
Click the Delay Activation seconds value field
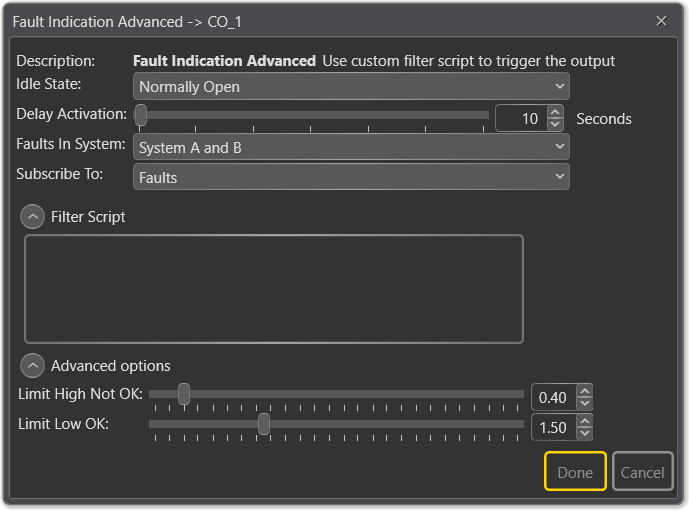[x=521, y=119]
